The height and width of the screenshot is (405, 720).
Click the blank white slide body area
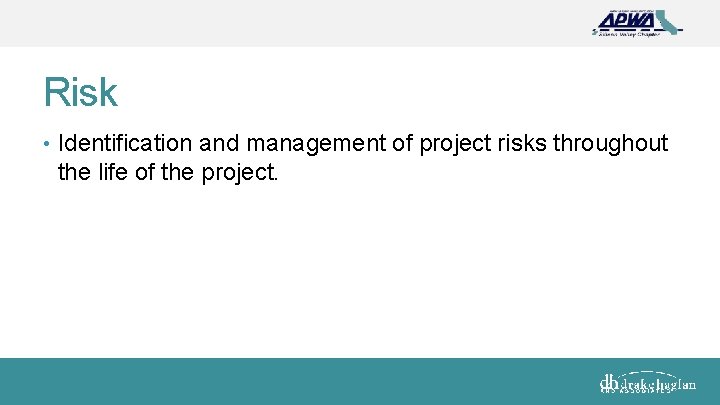tap(360, 271)
